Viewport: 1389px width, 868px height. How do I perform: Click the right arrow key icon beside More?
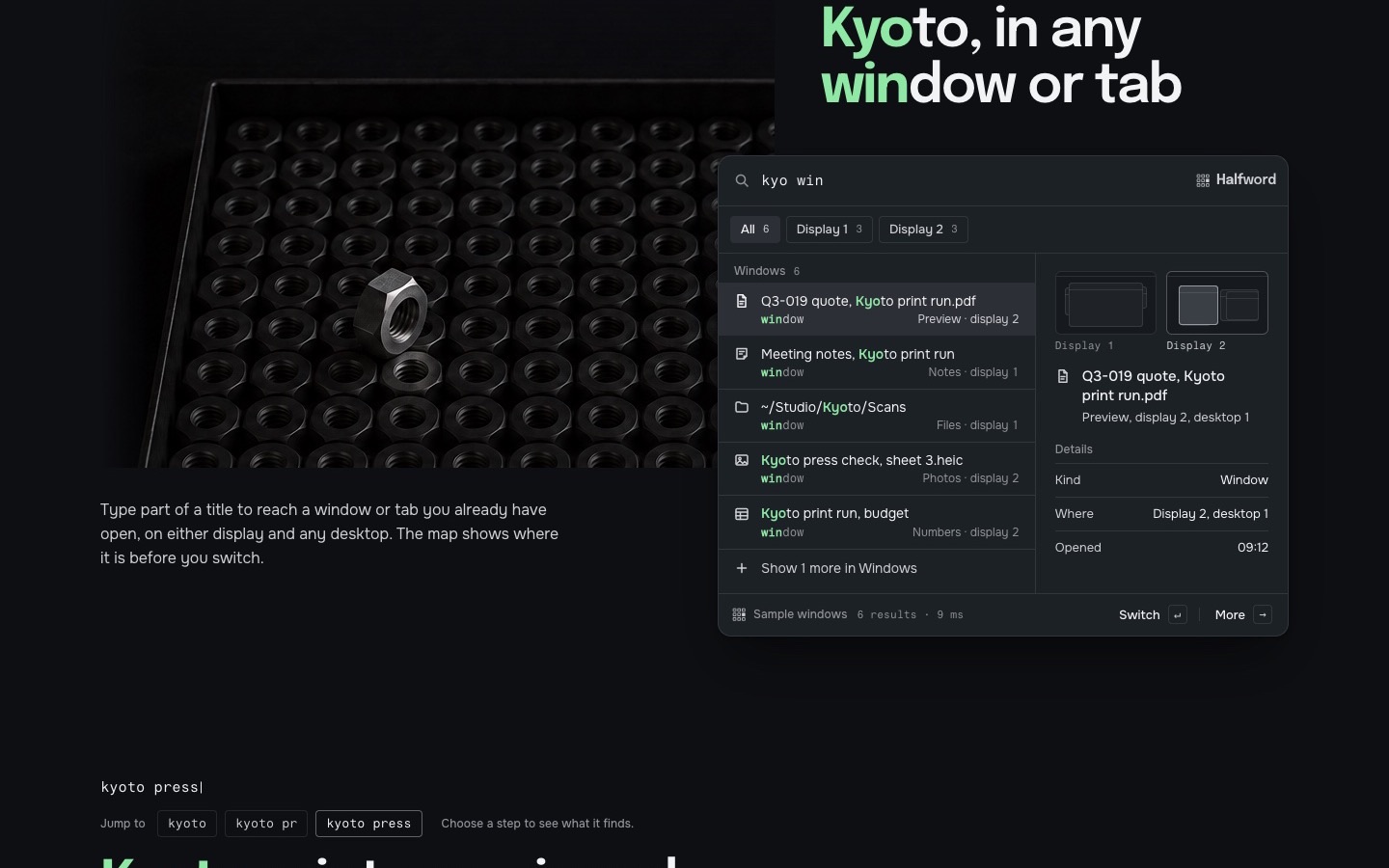point(1263,615)
